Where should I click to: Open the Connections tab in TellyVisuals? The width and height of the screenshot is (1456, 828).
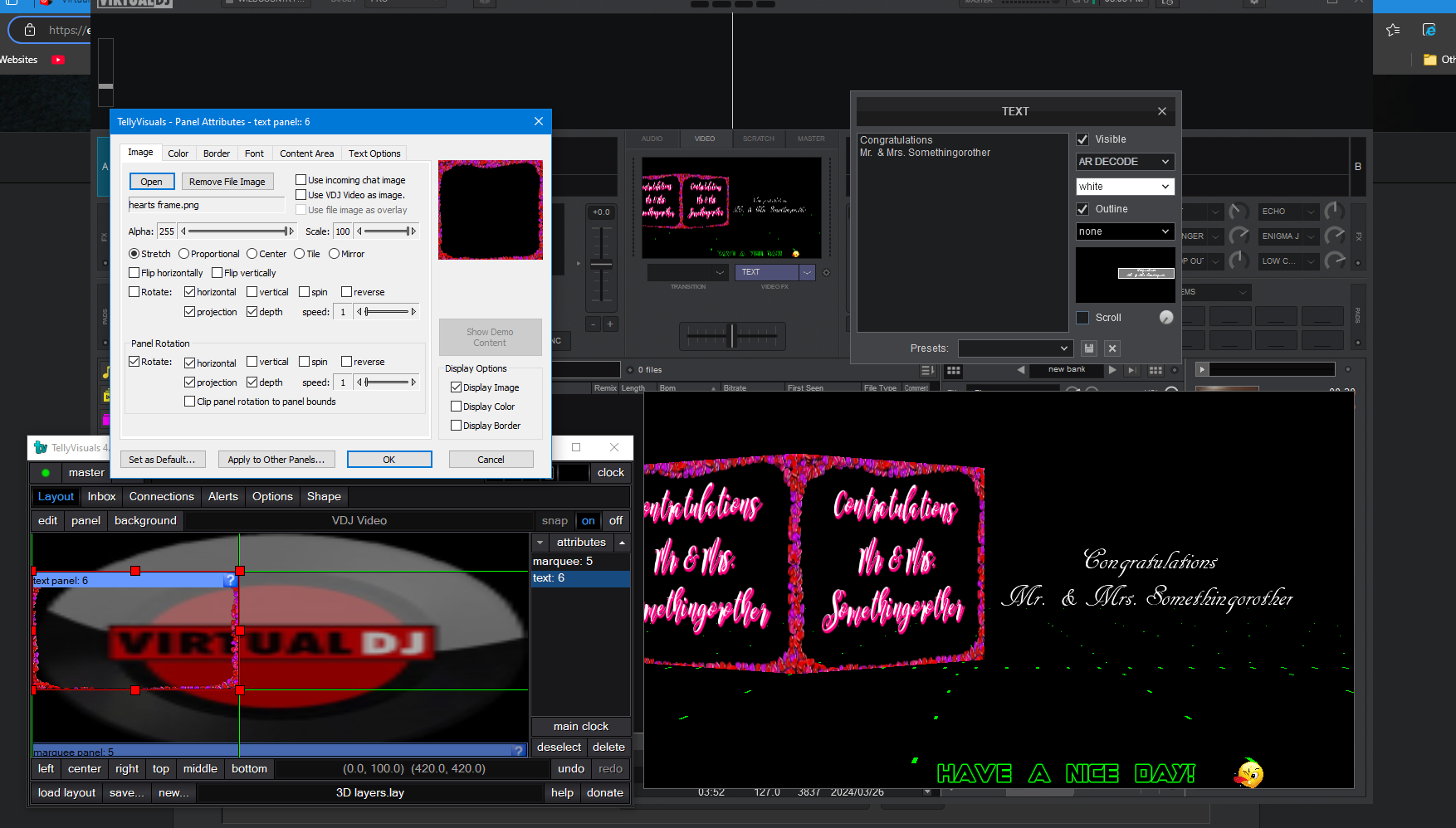tap(161, 497)
